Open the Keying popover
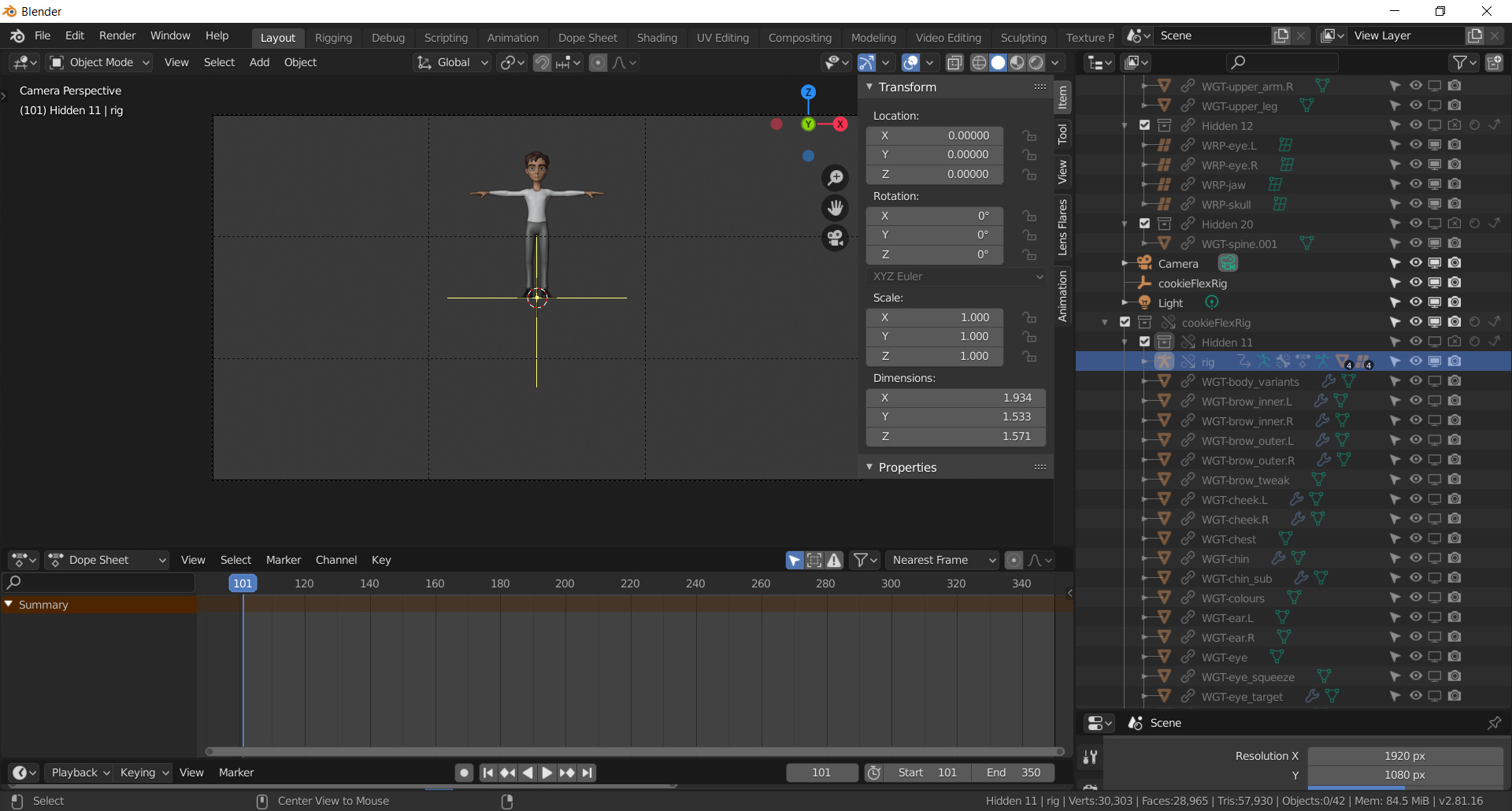 [143, 773]
